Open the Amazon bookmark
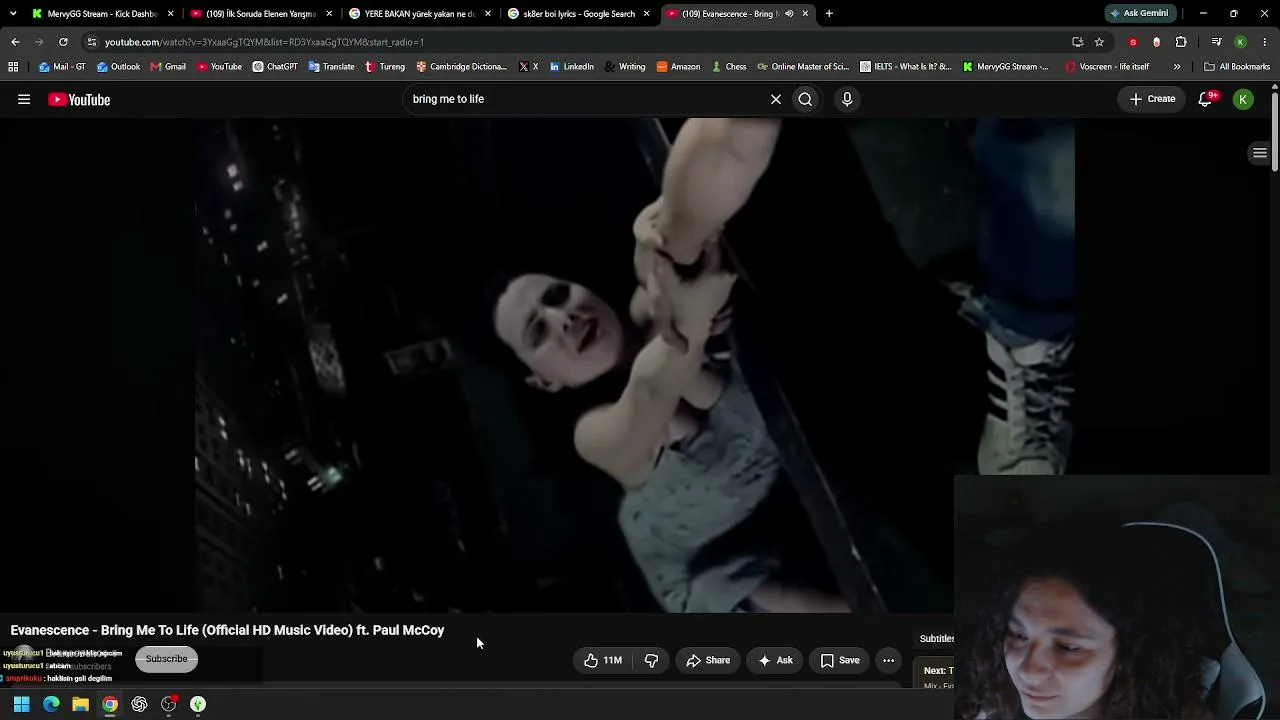Screen dimensions: 1280x720 point(678,67)
